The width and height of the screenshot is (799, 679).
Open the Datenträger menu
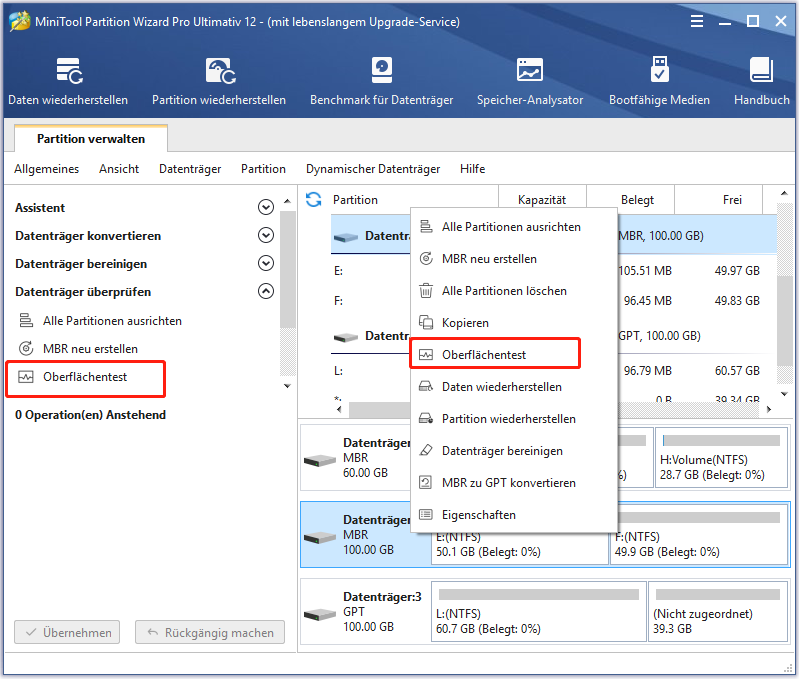[x=190, y=169]
